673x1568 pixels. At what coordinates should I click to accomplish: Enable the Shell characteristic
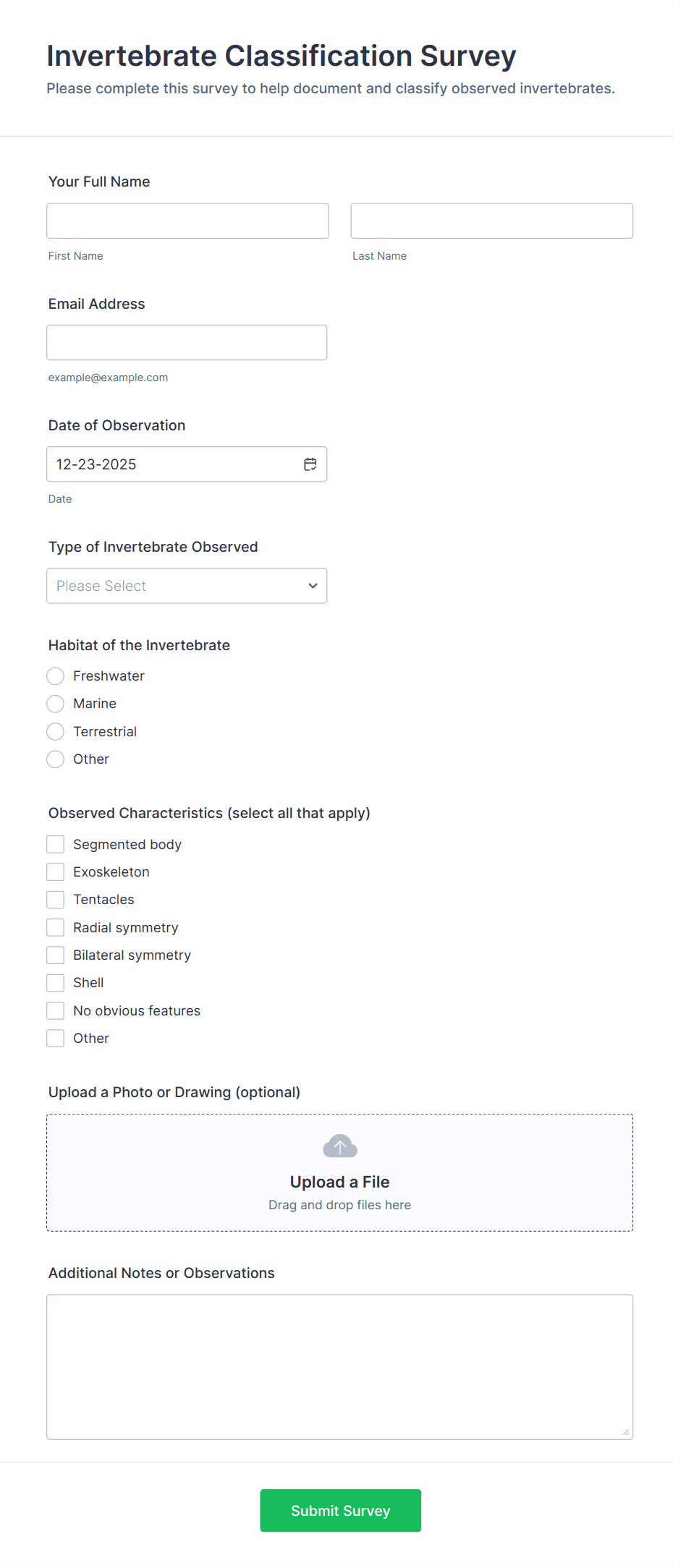55,982
